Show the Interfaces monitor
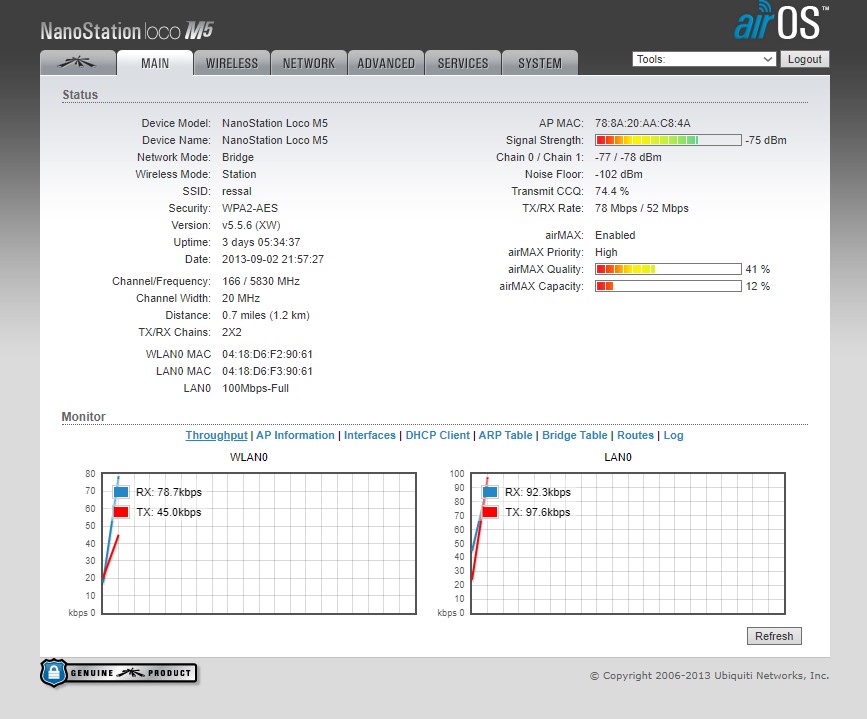 370,435
